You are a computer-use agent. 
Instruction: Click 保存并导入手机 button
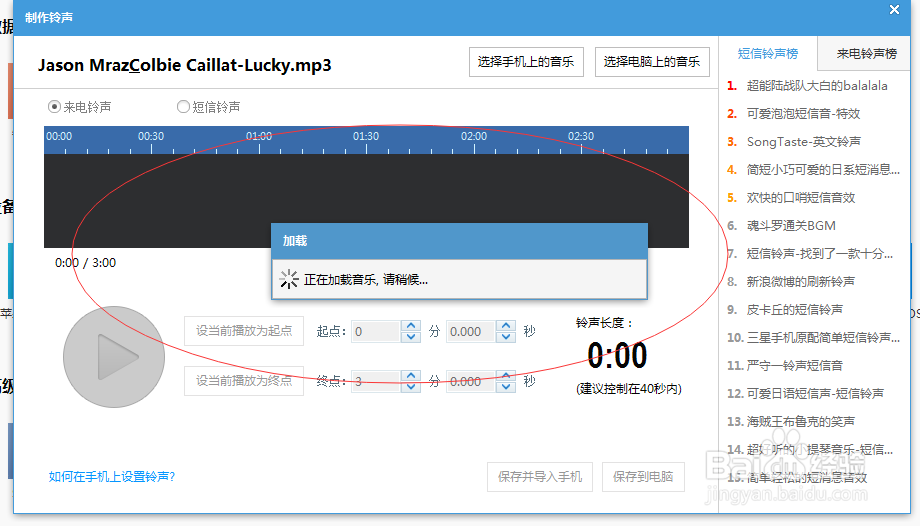(540, 477)
